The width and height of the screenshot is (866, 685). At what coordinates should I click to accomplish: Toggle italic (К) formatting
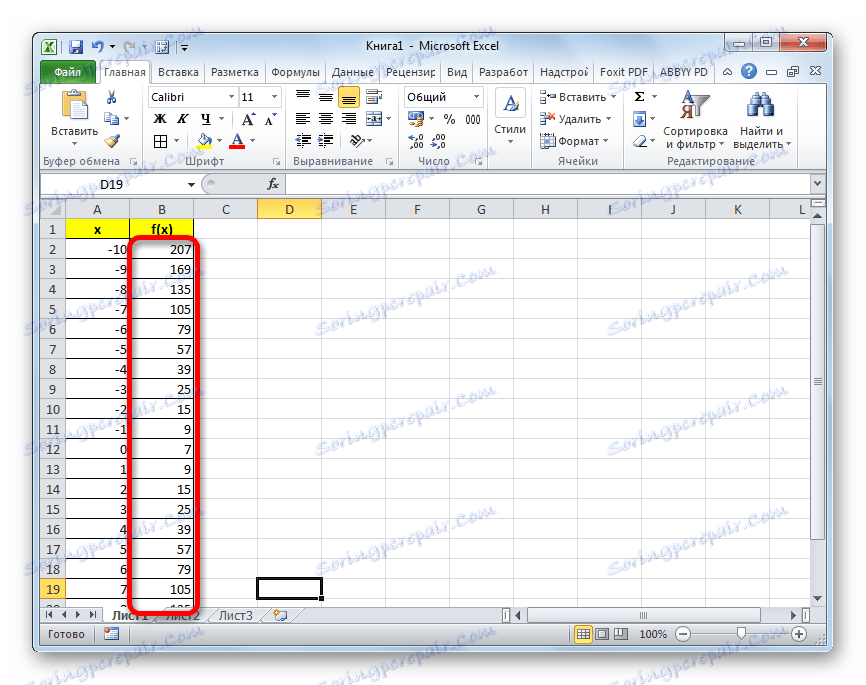pos(182,119)
